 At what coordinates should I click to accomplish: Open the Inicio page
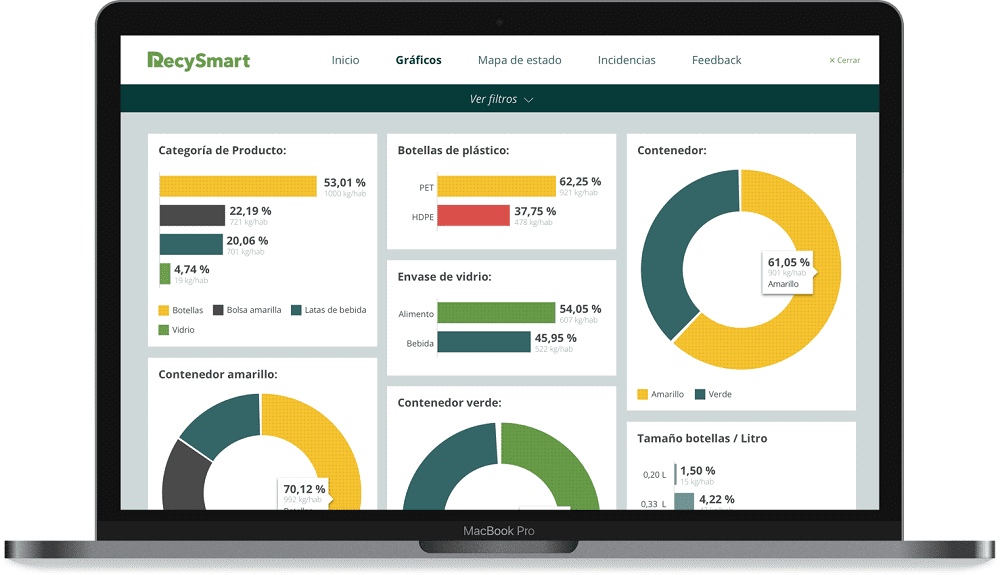tap(345, 60)
